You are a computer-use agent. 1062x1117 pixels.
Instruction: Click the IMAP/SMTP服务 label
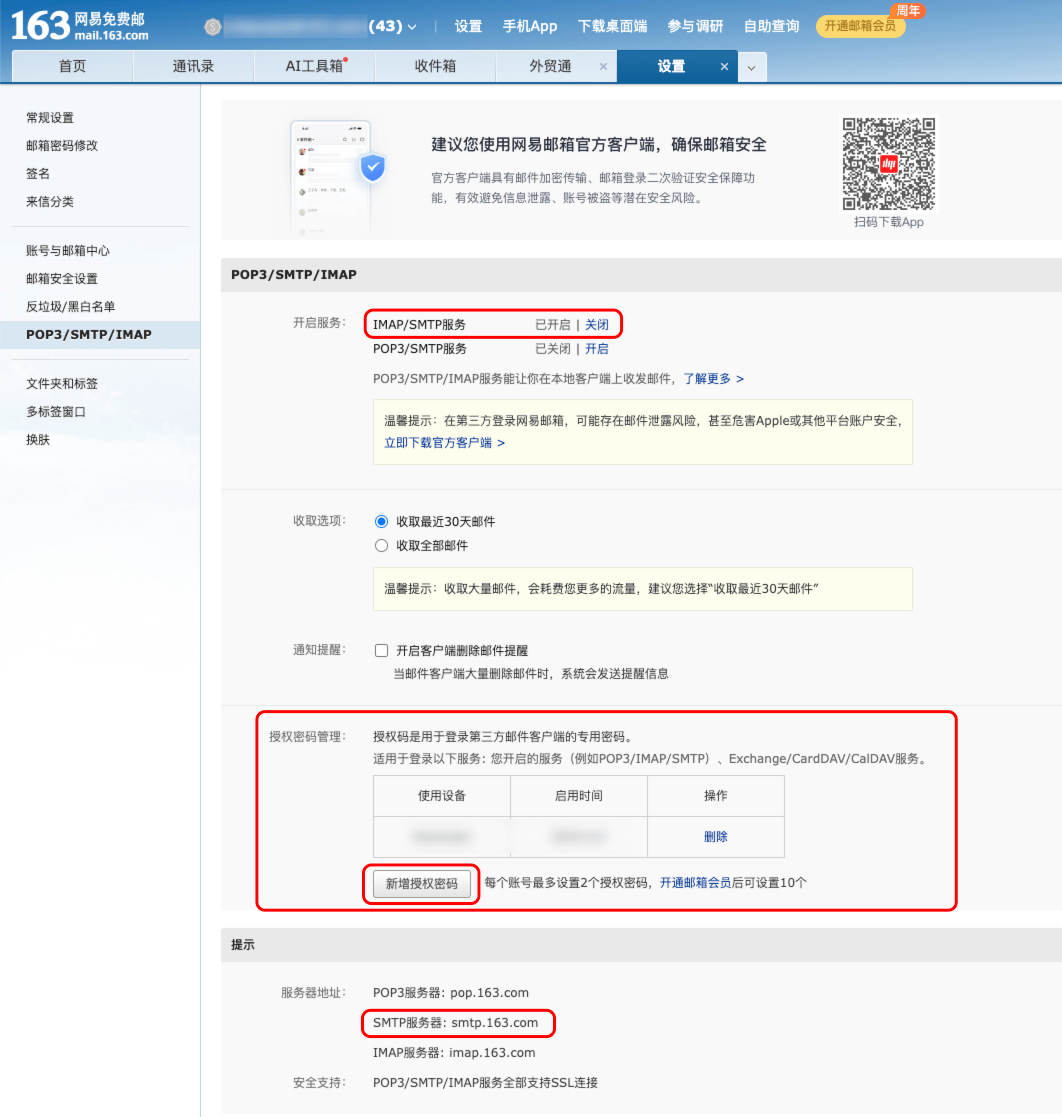[419, 325]
